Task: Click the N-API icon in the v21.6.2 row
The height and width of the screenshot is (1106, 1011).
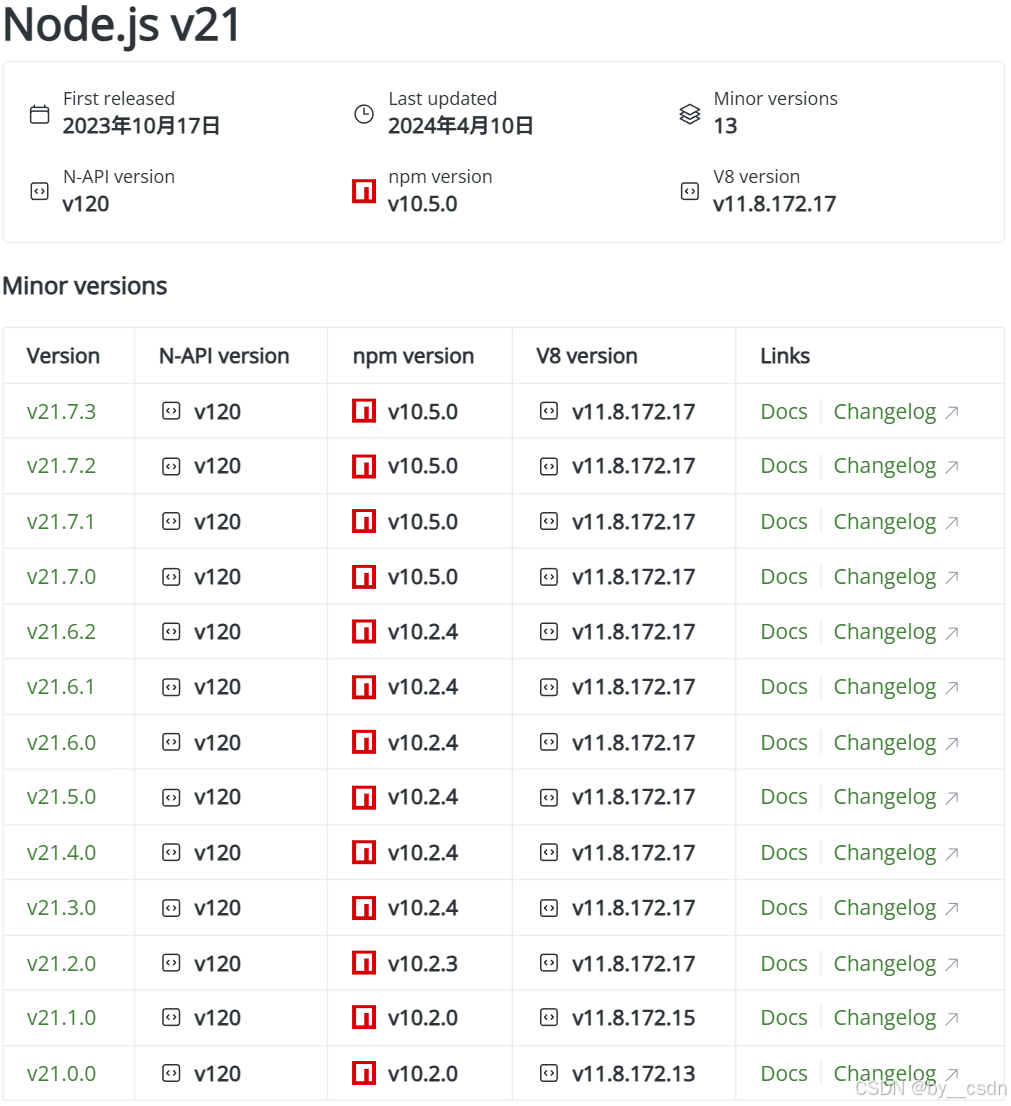Action: (171, 631)
